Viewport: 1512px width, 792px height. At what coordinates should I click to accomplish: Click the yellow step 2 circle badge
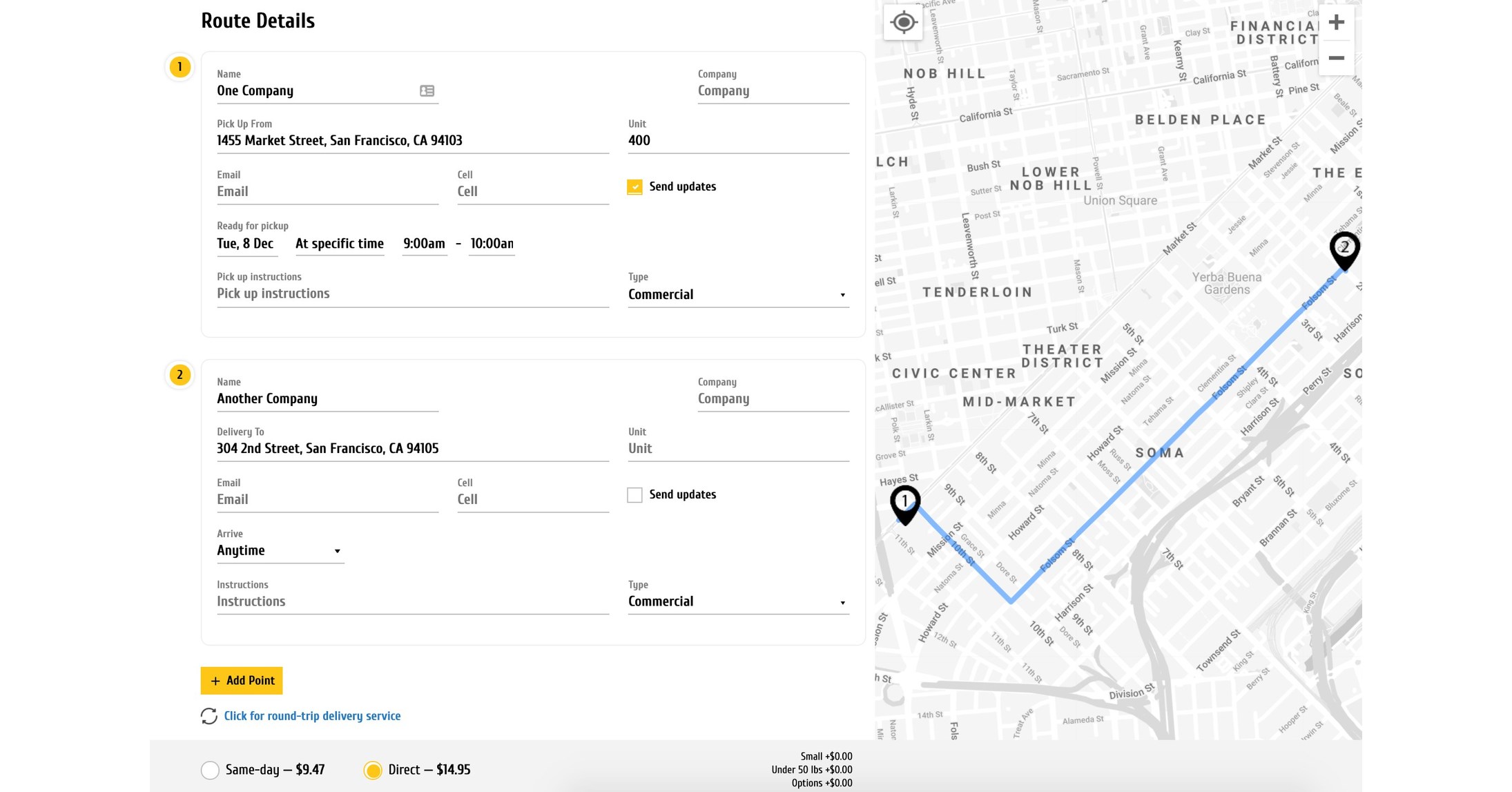click(180, 375)
